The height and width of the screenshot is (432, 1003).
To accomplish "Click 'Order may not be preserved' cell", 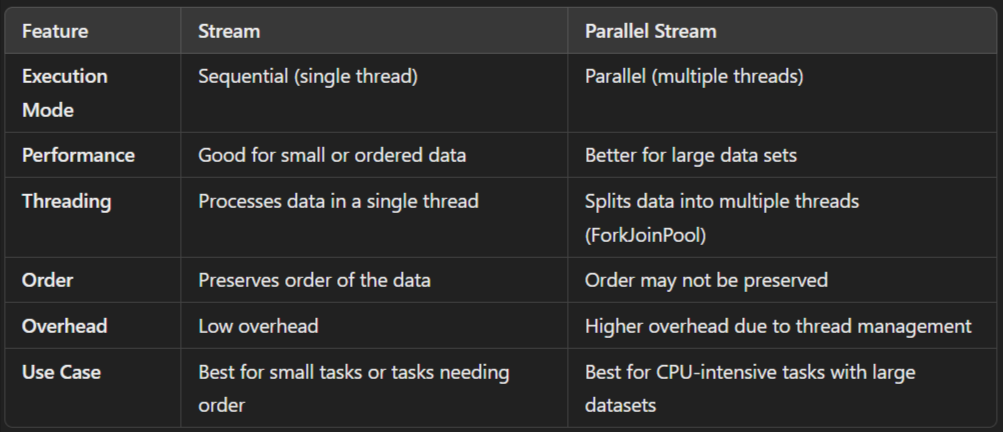I will (706, 280).
